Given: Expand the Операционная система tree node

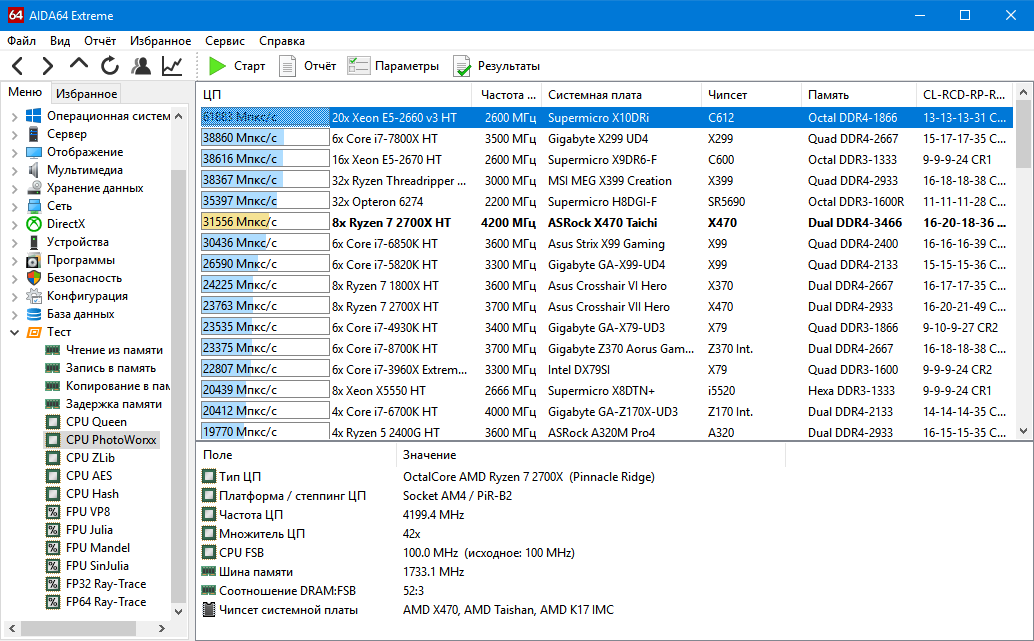Looking at the screenshot, I should 15,117.
